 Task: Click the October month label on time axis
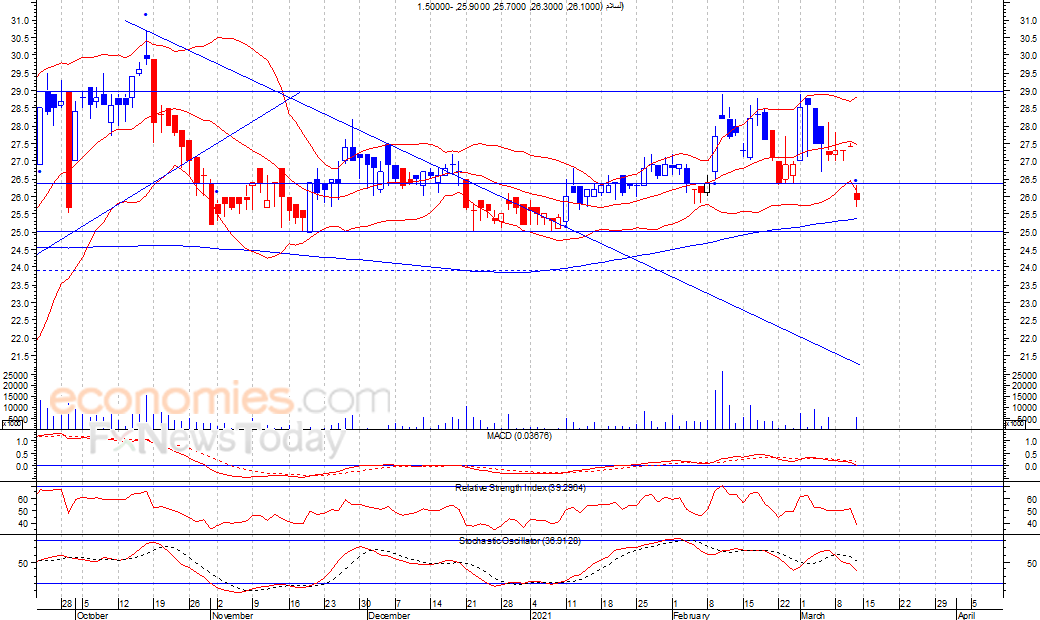(91, 615)
